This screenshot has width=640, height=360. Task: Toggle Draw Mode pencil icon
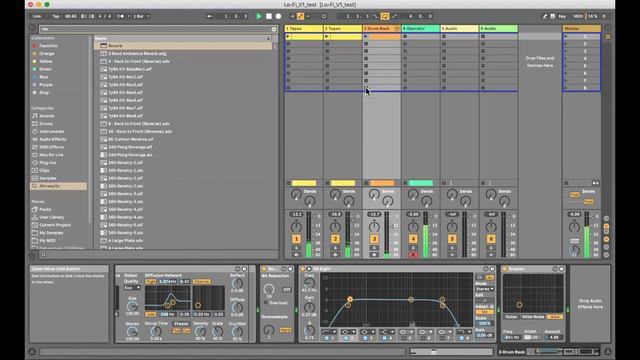click(544, 16)
